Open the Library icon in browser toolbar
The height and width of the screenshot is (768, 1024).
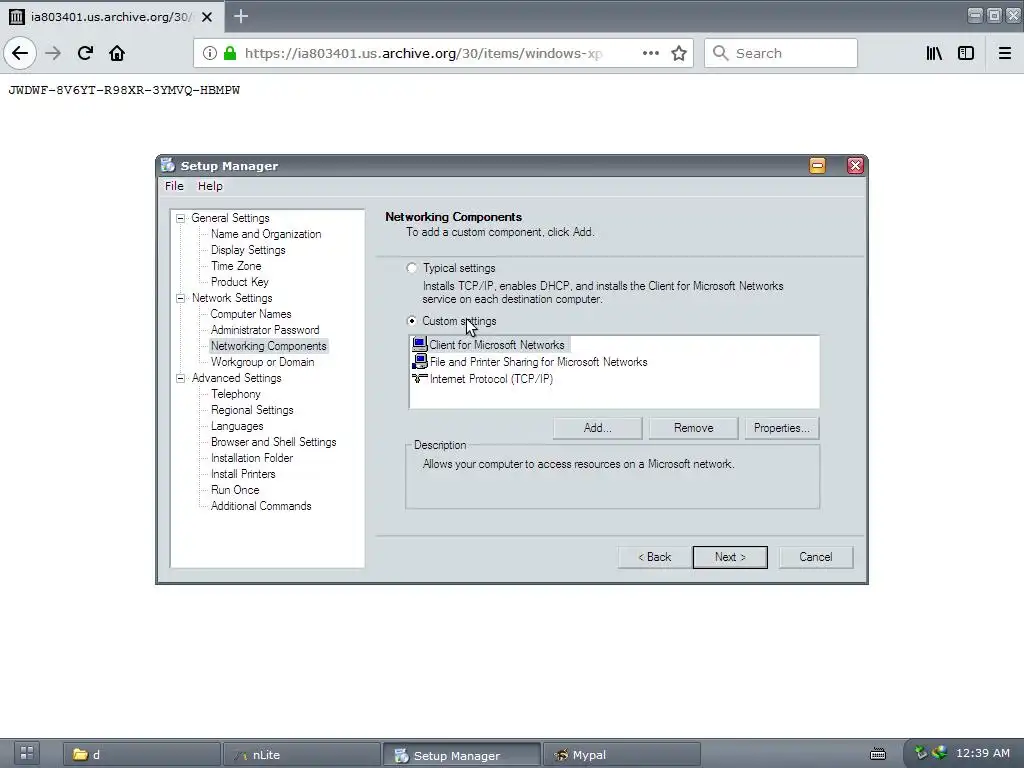click(x=934, y=53)
